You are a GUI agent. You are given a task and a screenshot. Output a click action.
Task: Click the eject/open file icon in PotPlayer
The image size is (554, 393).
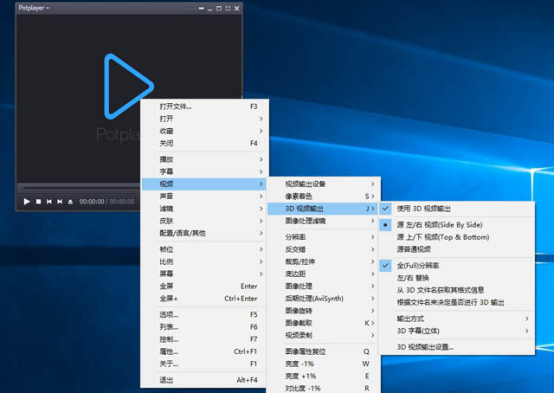[70, 201]
